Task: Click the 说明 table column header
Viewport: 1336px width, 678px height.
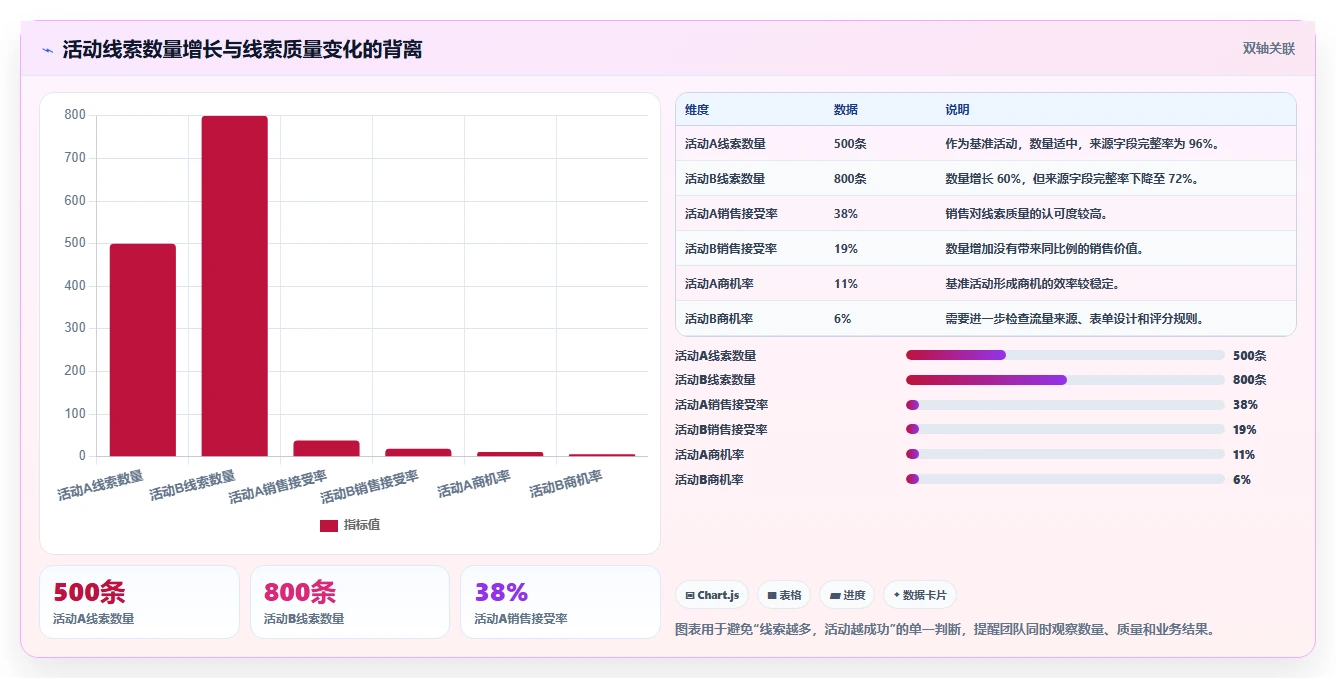Action: coord(957,110)
